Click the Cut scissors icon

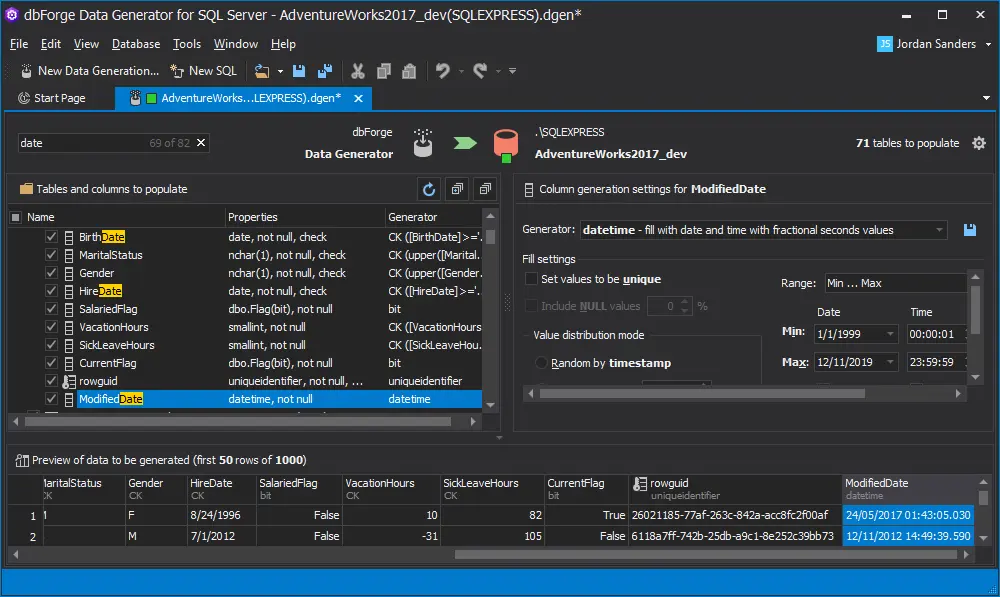357,71
